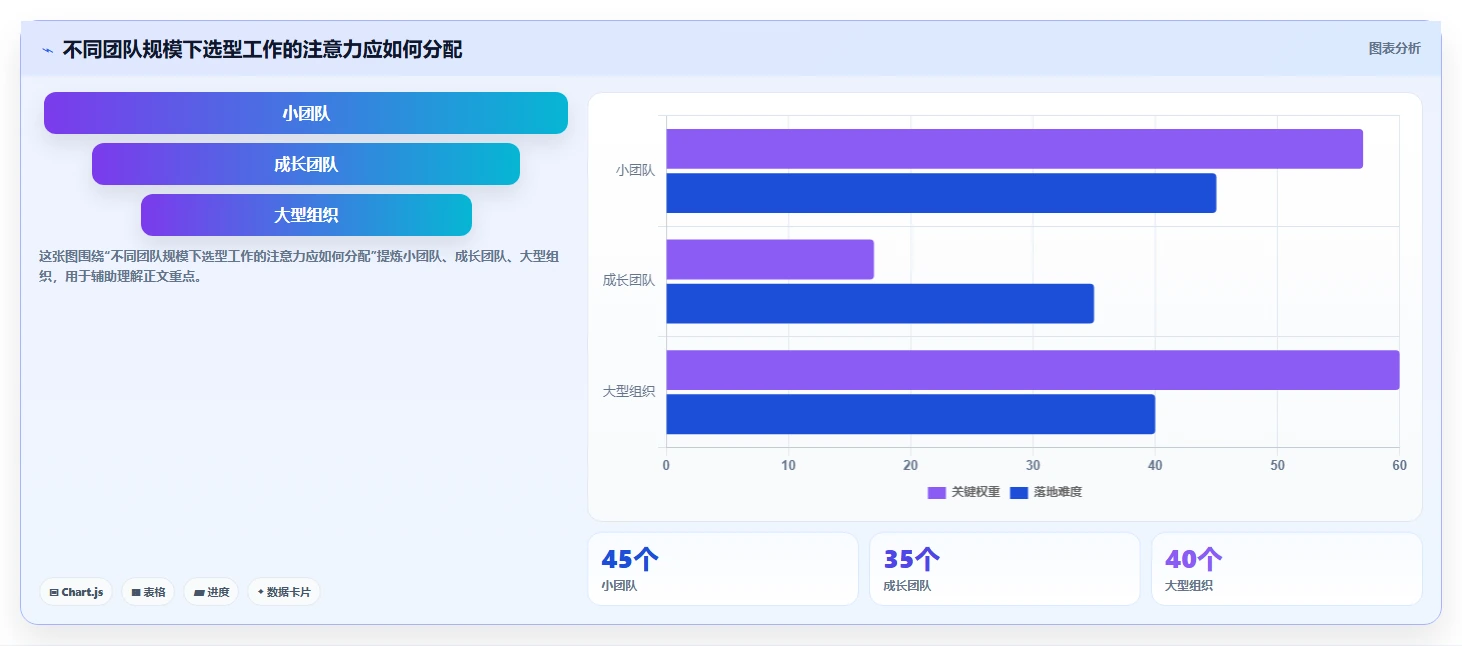
Task: Click the 成长团队 y-axis label in chart
Action: [x=629, y=281]
